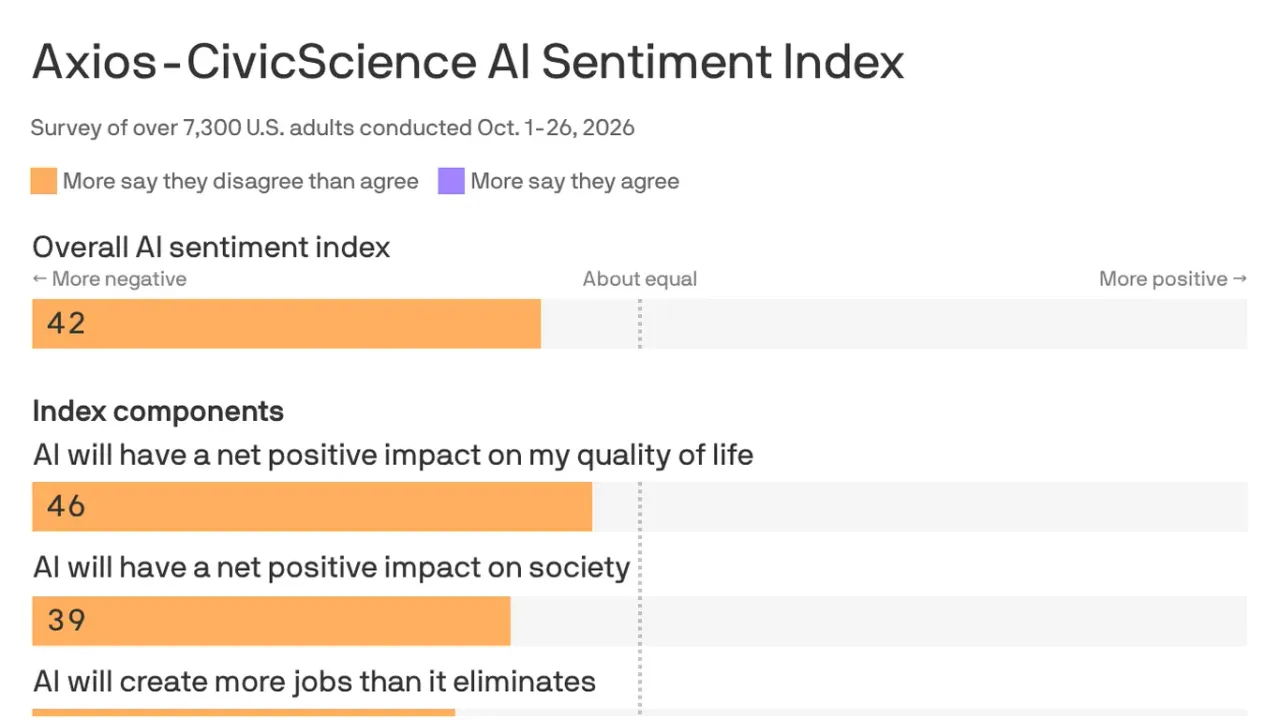
Task: Click the 'Overall AI sentiment index' heading
Action: coord(211,247)
